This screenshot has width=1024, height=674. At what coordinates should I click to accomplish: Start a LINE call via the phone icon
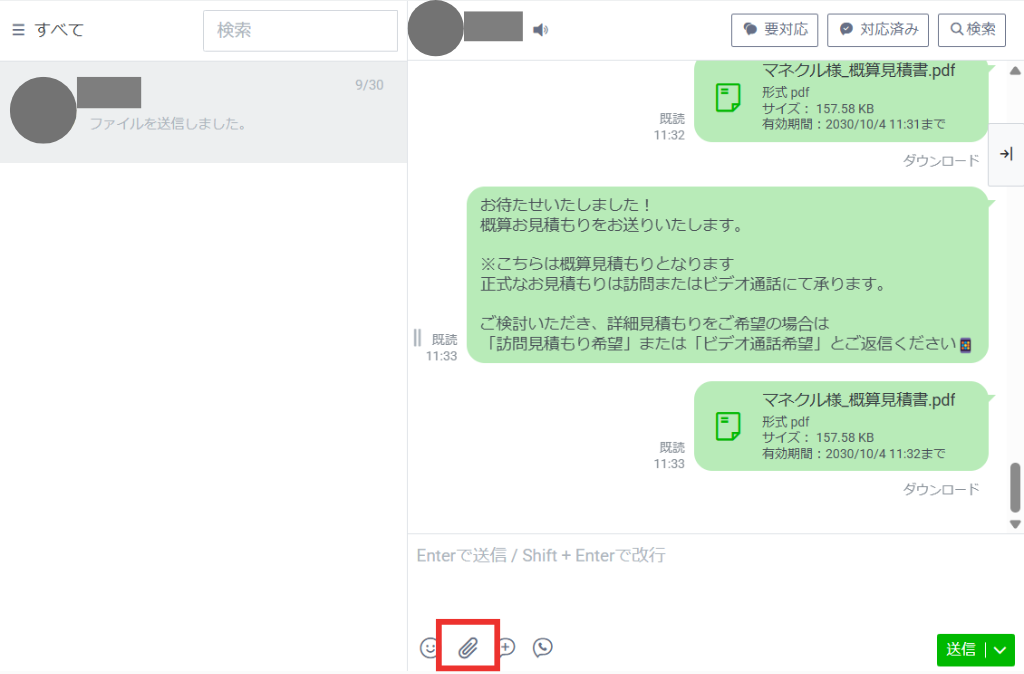click(542, 647)
